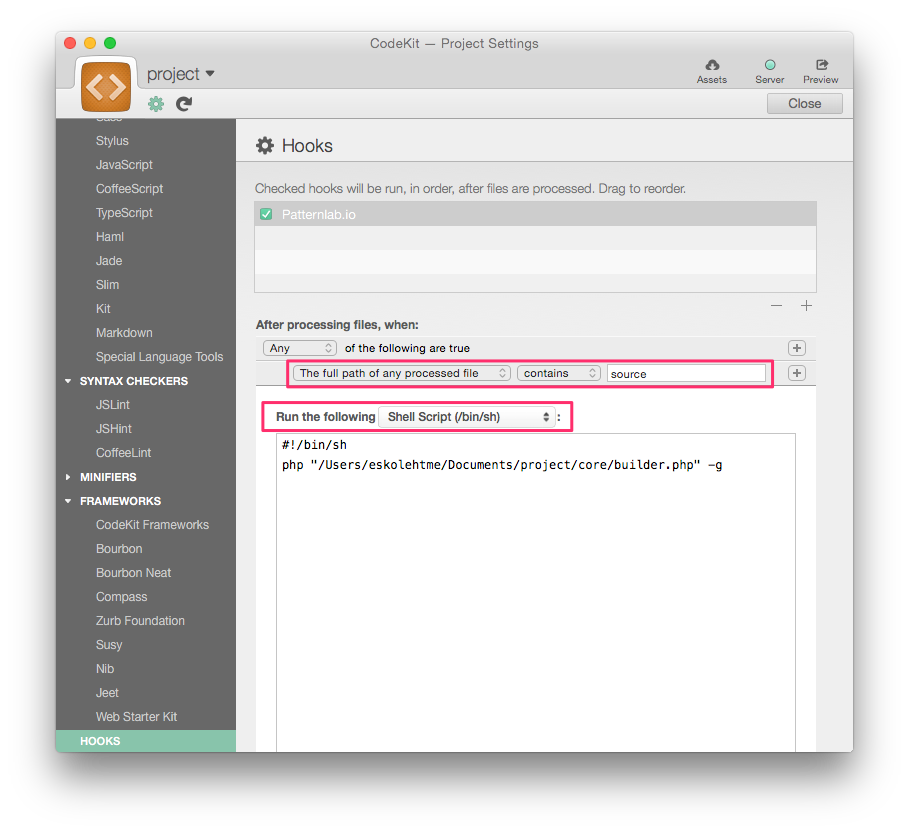Screen dimensions: 909x832
Task: Open Bourbon framework settings
Action: click(x=119, y=549)
